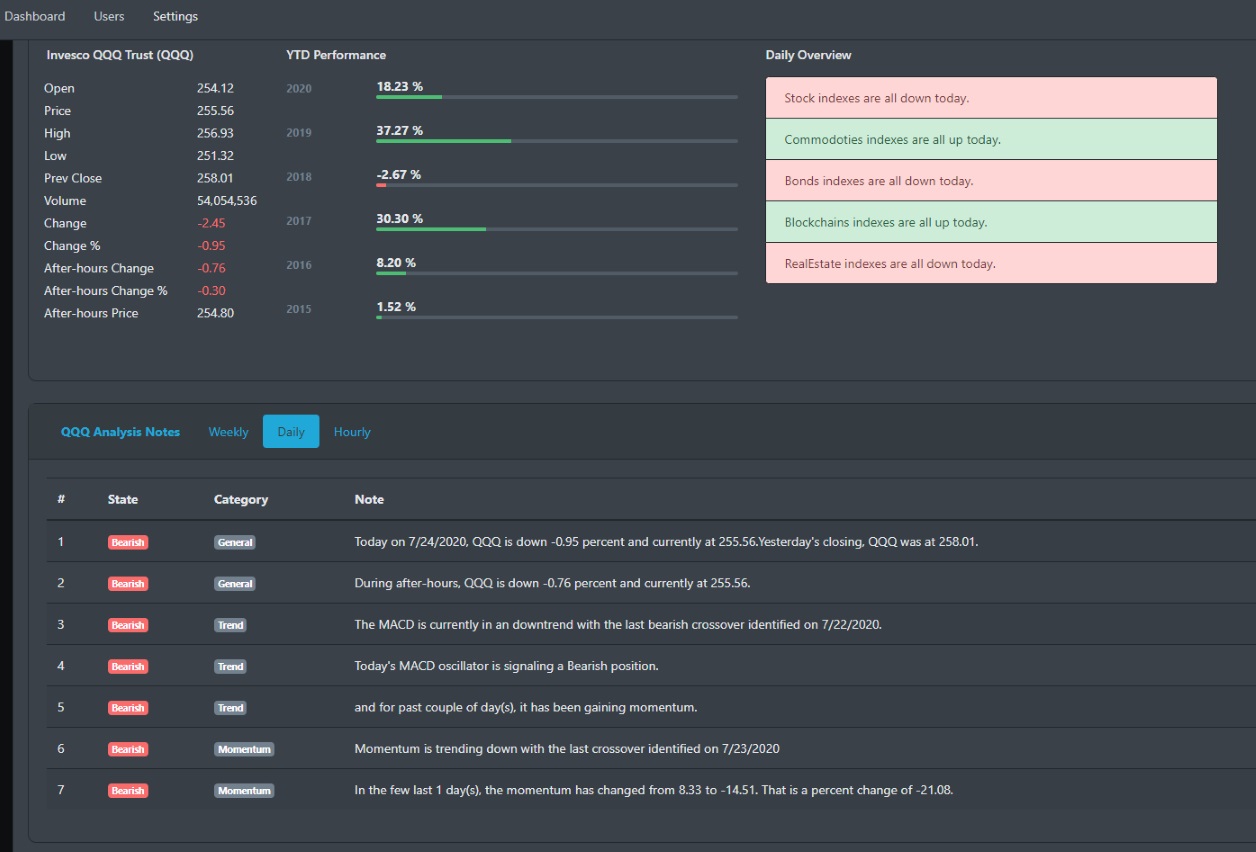Image resolution: width=1256 pixels, height=852 pixels.
Task: Select the 'Commodoties indexes are all up today' alert
Action: point(991,140)
